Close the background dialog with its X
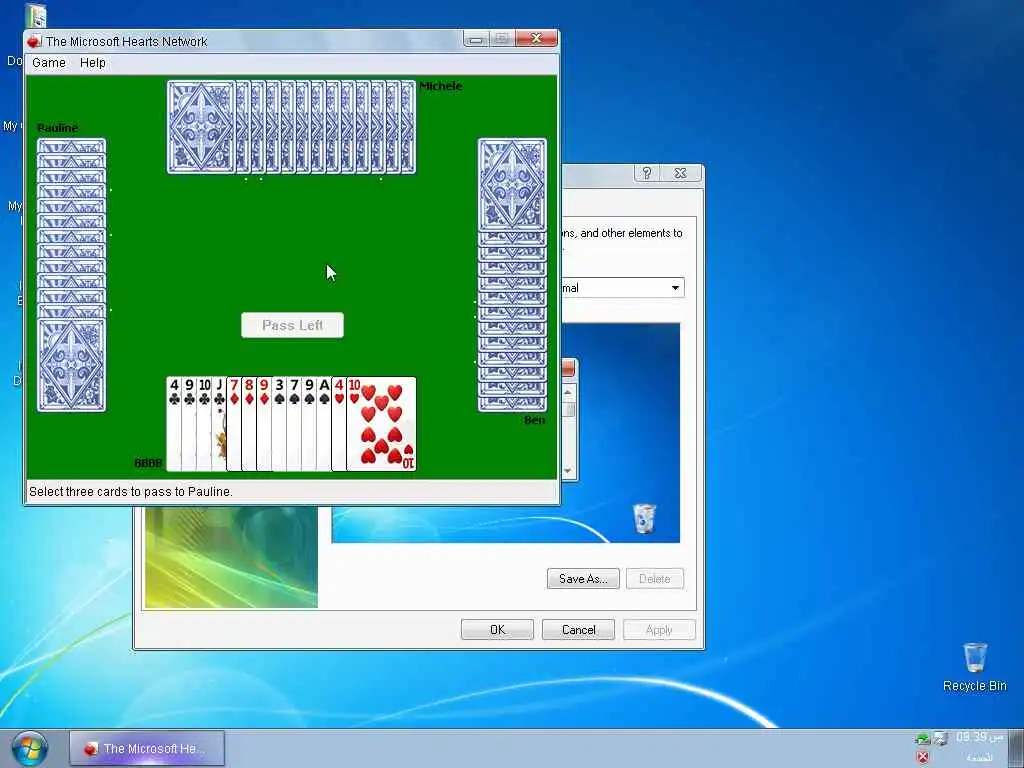 (x=680, y=173)
